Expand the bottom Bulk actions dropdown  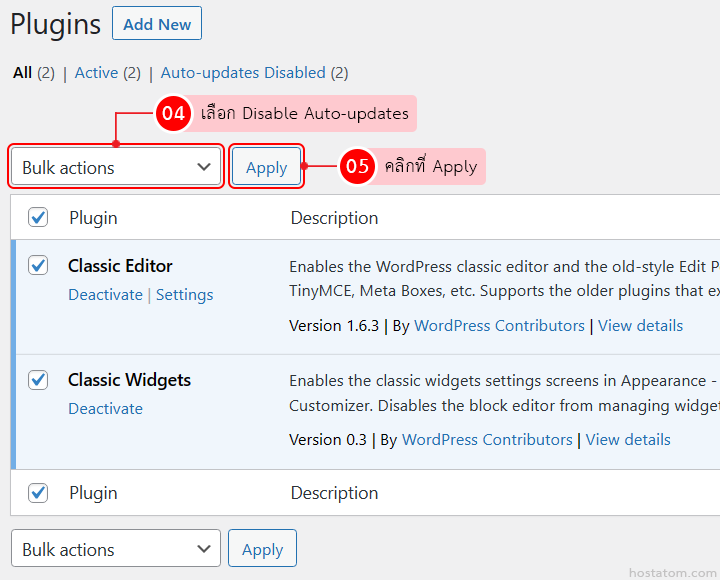[x=116, y=549]
